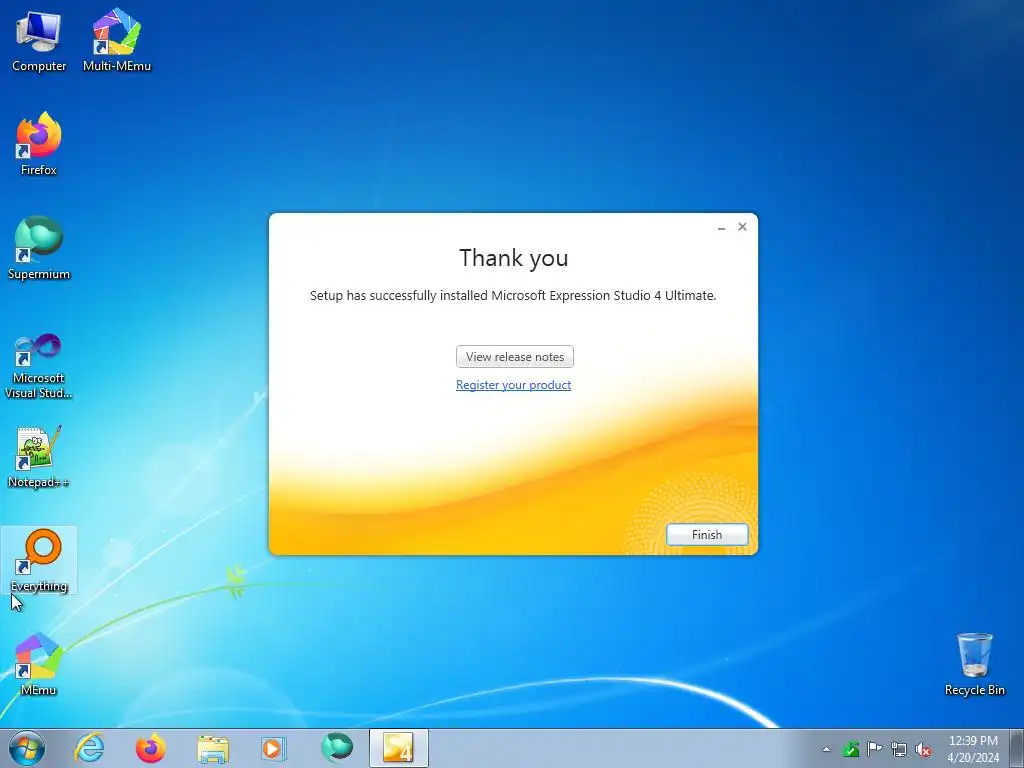Image resolution: width=1024 pixels, height=768 pixels.
Task: Select the Microsoft Visual Studio shortcut
Action: pos(39,366)
